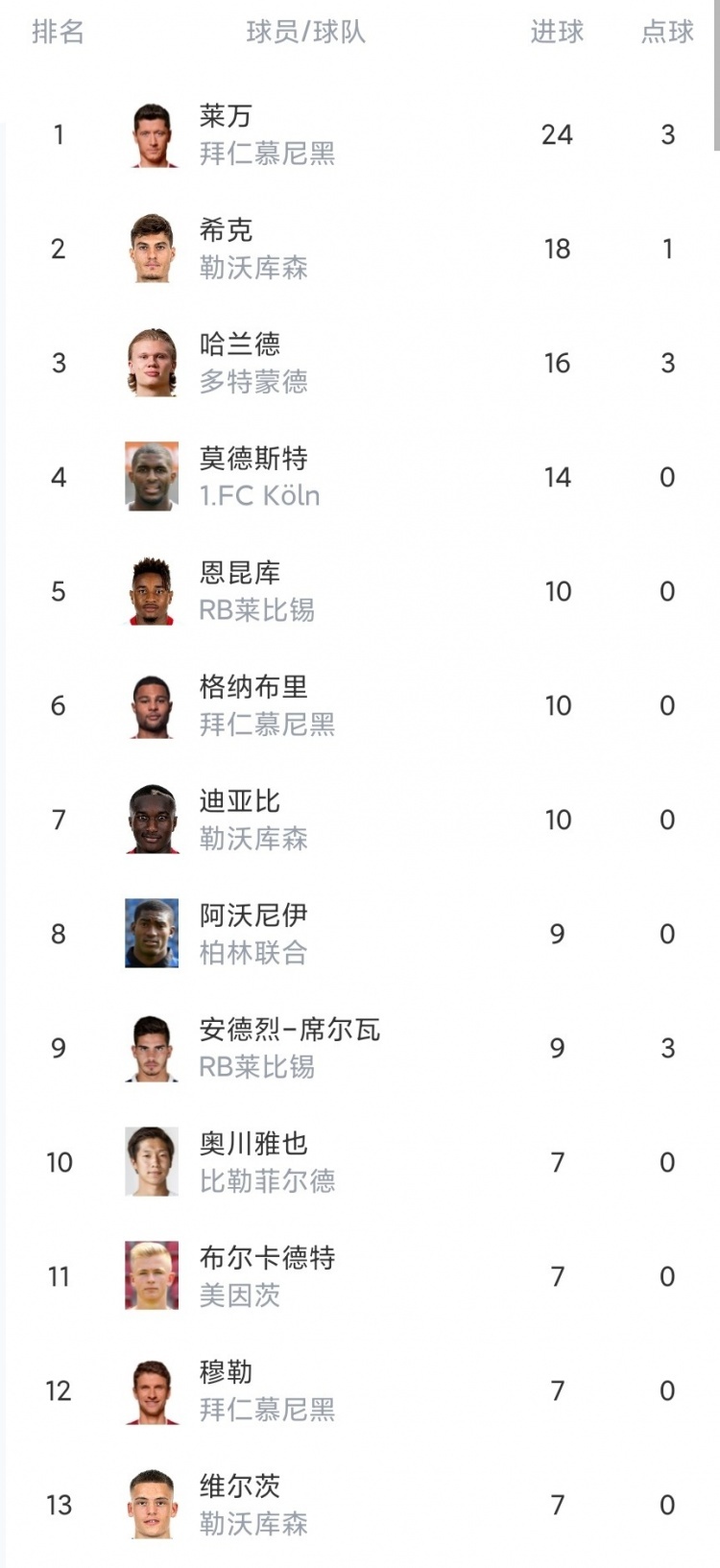Viewport: 720px width, 1568px height.
Task: Open 1.FC Köln team link
Action: (x=259, y=496)
